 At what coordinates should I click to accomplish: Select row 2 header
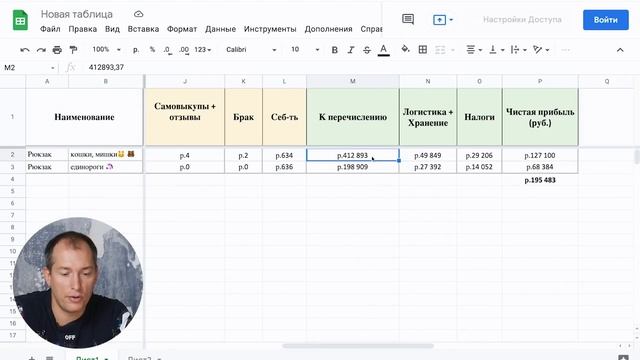[13, 155]
